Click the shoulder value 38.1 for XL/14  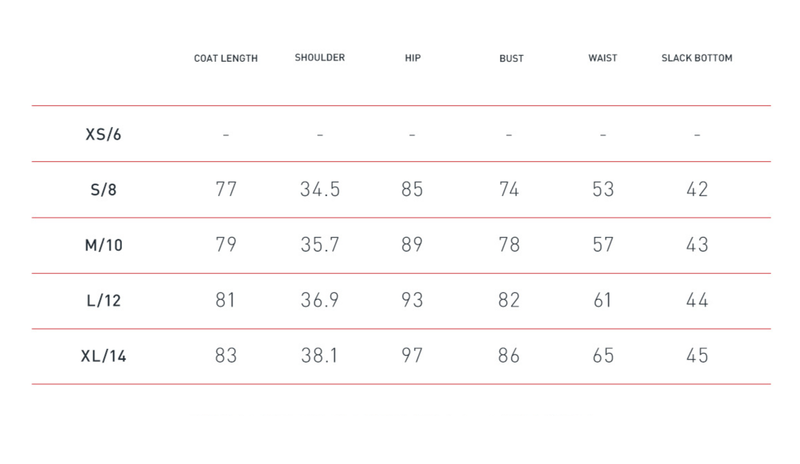point(320,356)
